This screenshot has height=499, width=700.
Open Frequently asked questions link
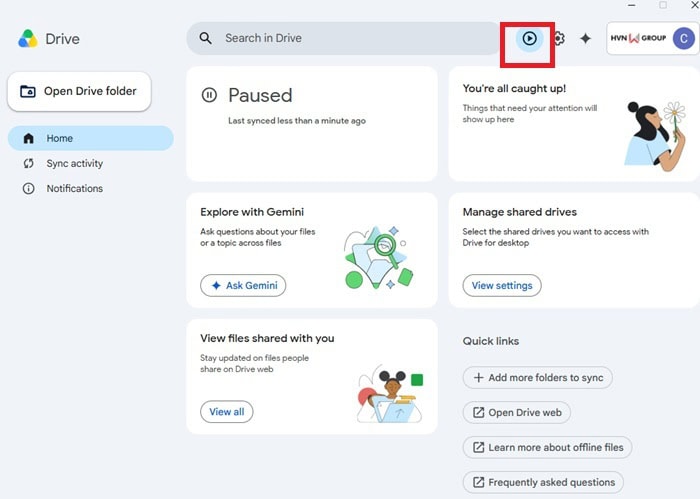pyautogui.click(x=543, y=482)
